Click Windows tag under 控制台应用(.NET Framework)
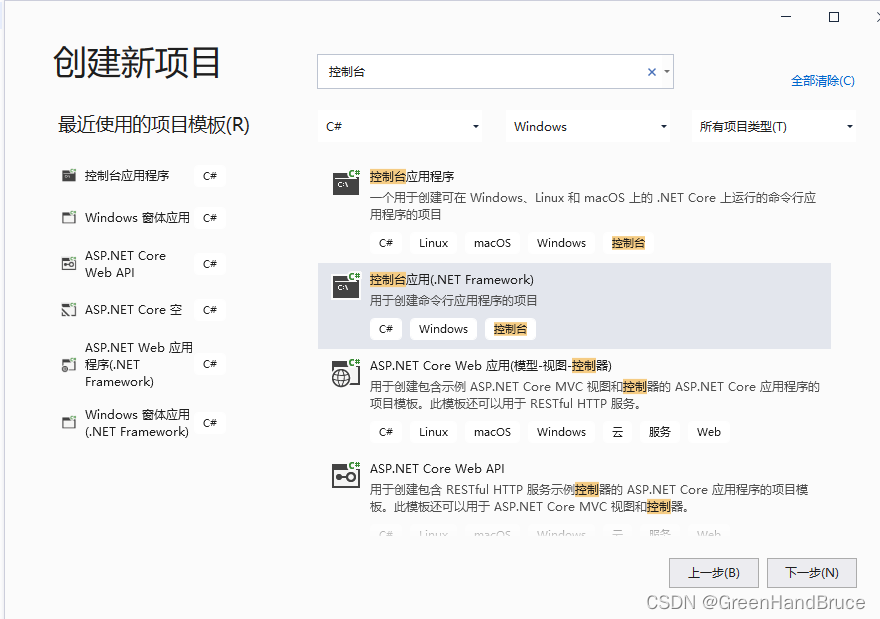This screenshot has height=619, width=880. click(443, 329)
